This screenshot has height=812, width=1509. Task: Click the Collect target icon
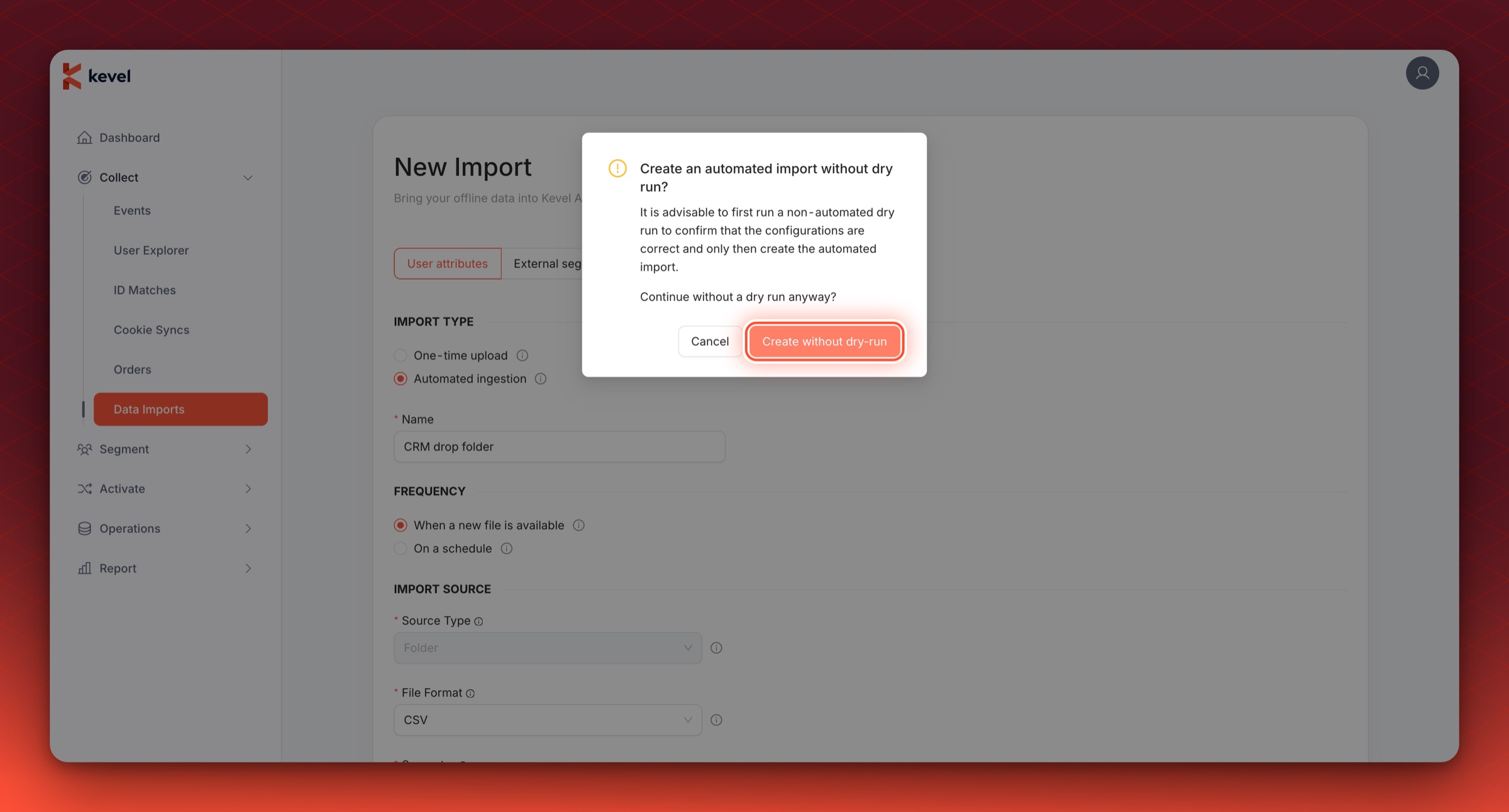pos(84,177)
